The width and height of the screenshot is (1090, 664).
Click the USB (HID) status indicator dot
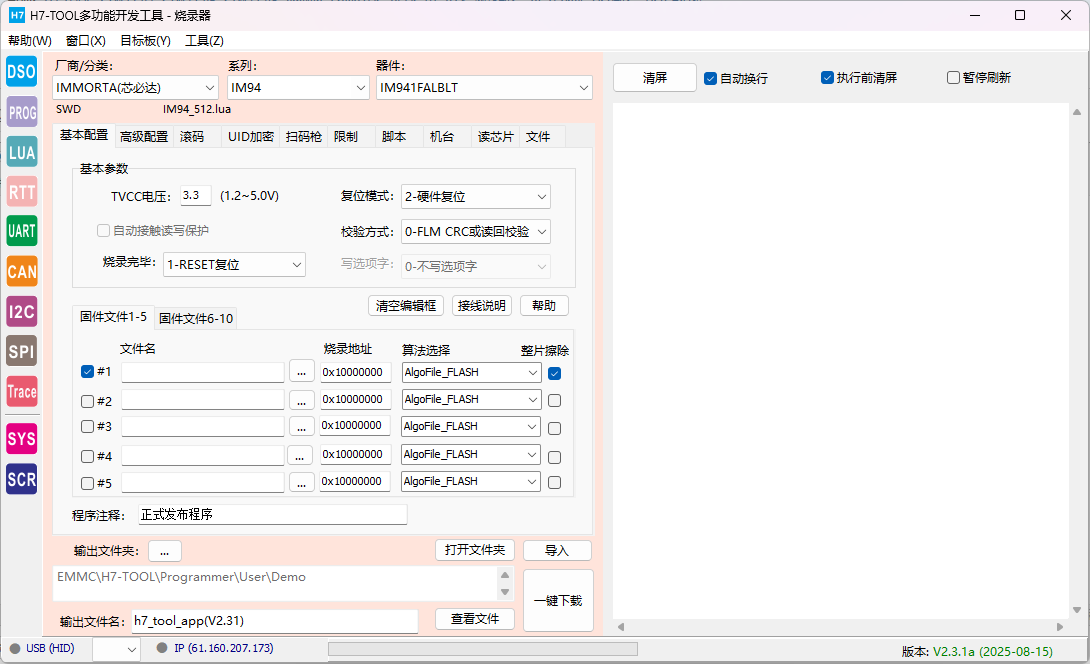coord(15,648)
